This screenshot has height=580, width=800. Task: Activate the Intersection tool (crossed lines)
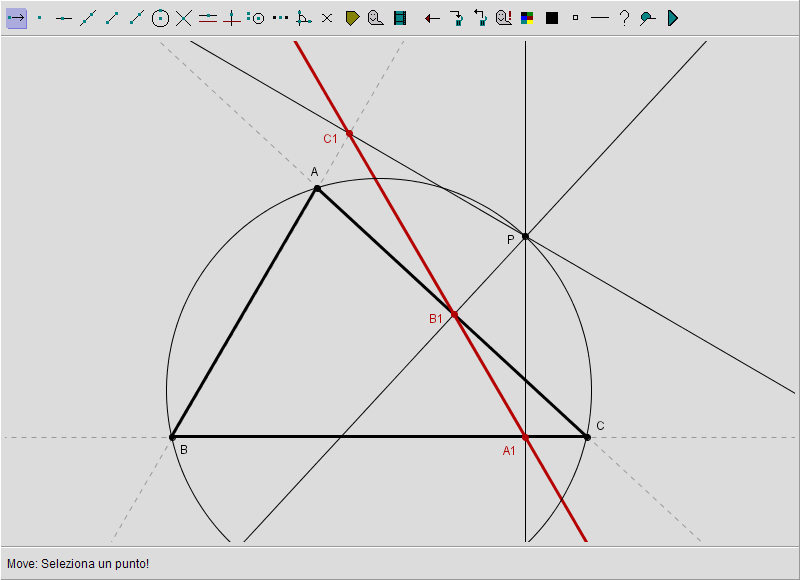(184, 18)
